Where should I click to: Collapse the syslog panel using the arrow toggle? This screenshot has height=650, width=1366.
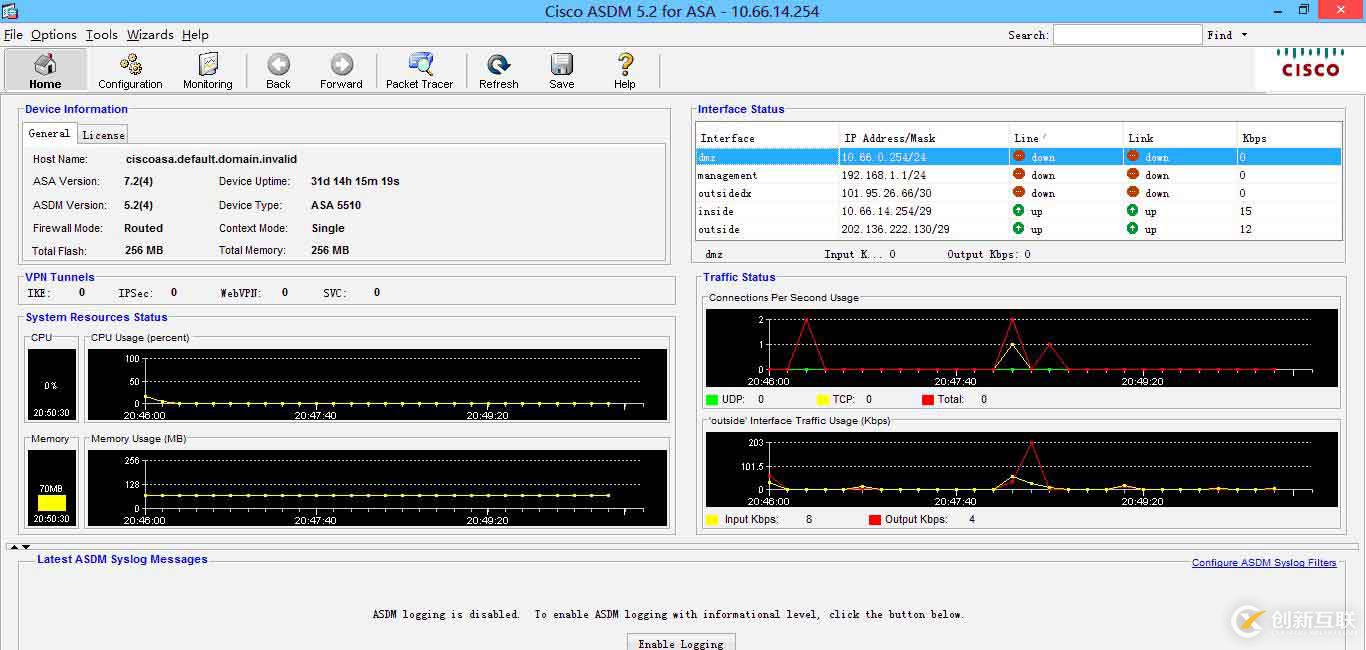[x=26, y=547]
